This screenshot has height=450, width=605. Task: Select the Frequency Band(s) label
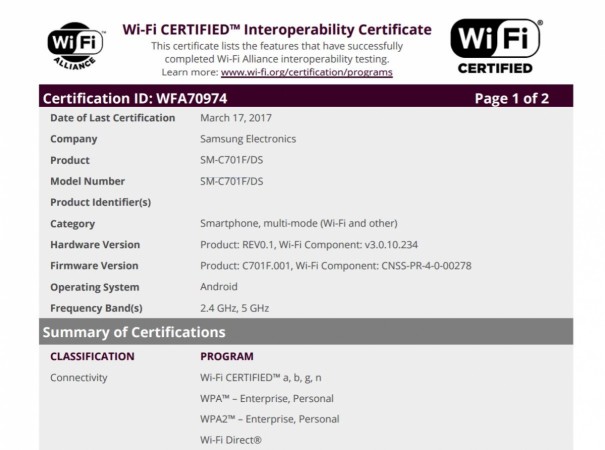tap(96, 308)
